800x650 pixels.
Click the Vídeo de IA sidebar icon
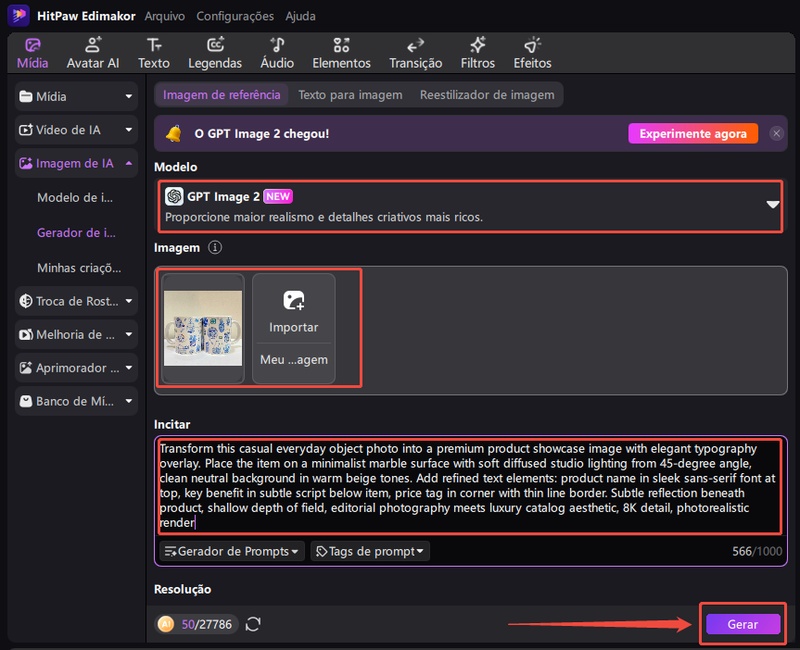coord(26,130)
